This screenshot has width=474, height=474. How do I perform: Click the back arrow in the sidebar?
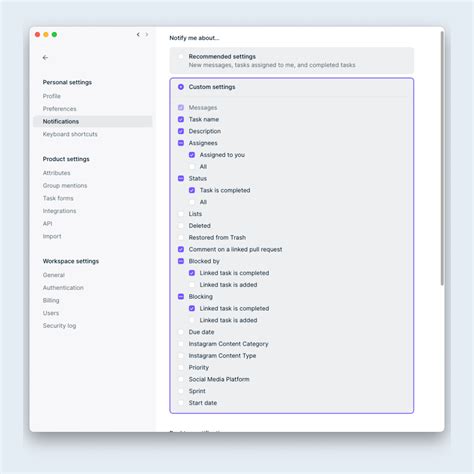point(45,58)
